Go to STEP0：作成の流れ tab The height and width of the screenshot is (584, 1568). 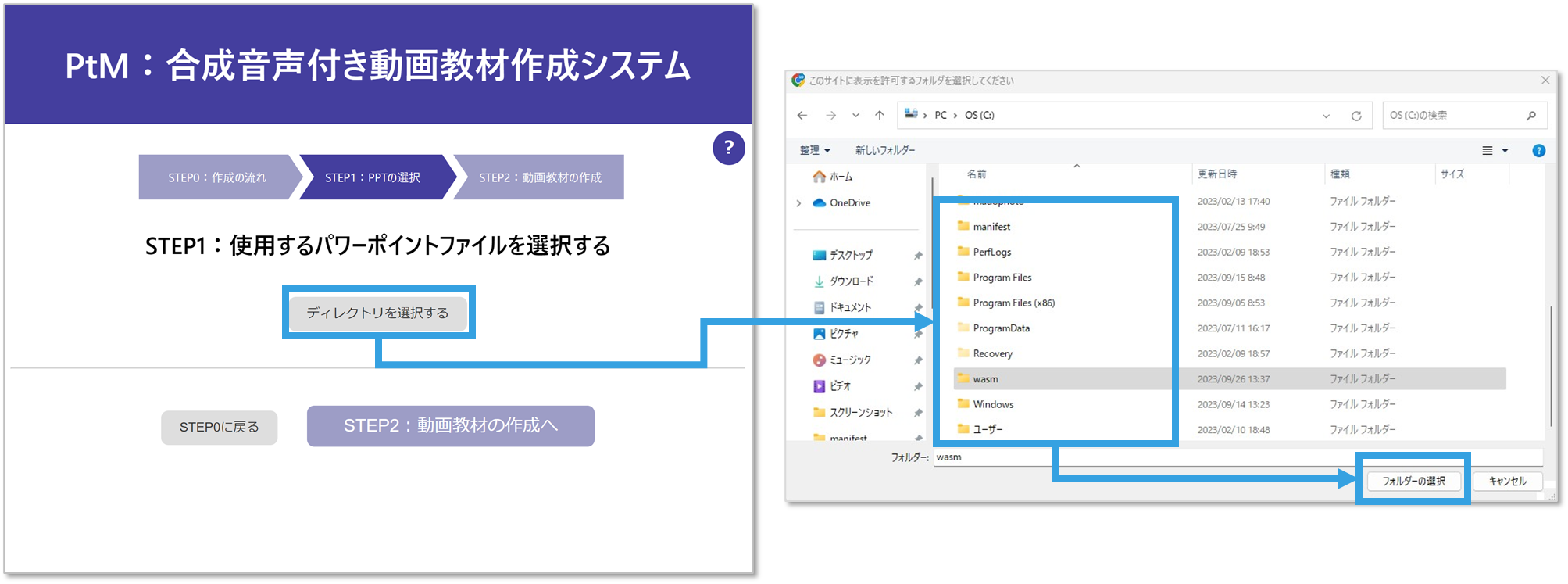pos(216,177)
